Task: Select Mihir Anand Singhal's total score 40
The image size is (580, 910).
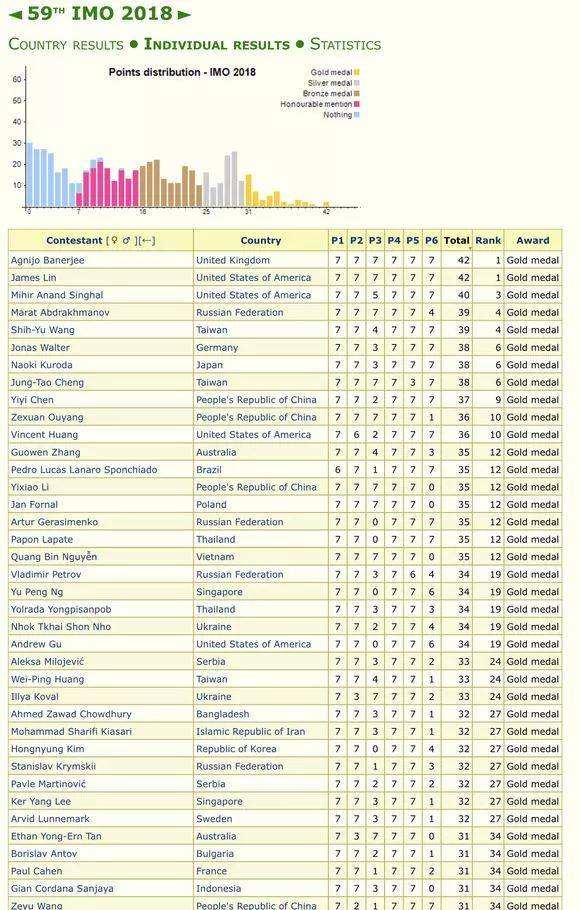Action: (463, 295)
